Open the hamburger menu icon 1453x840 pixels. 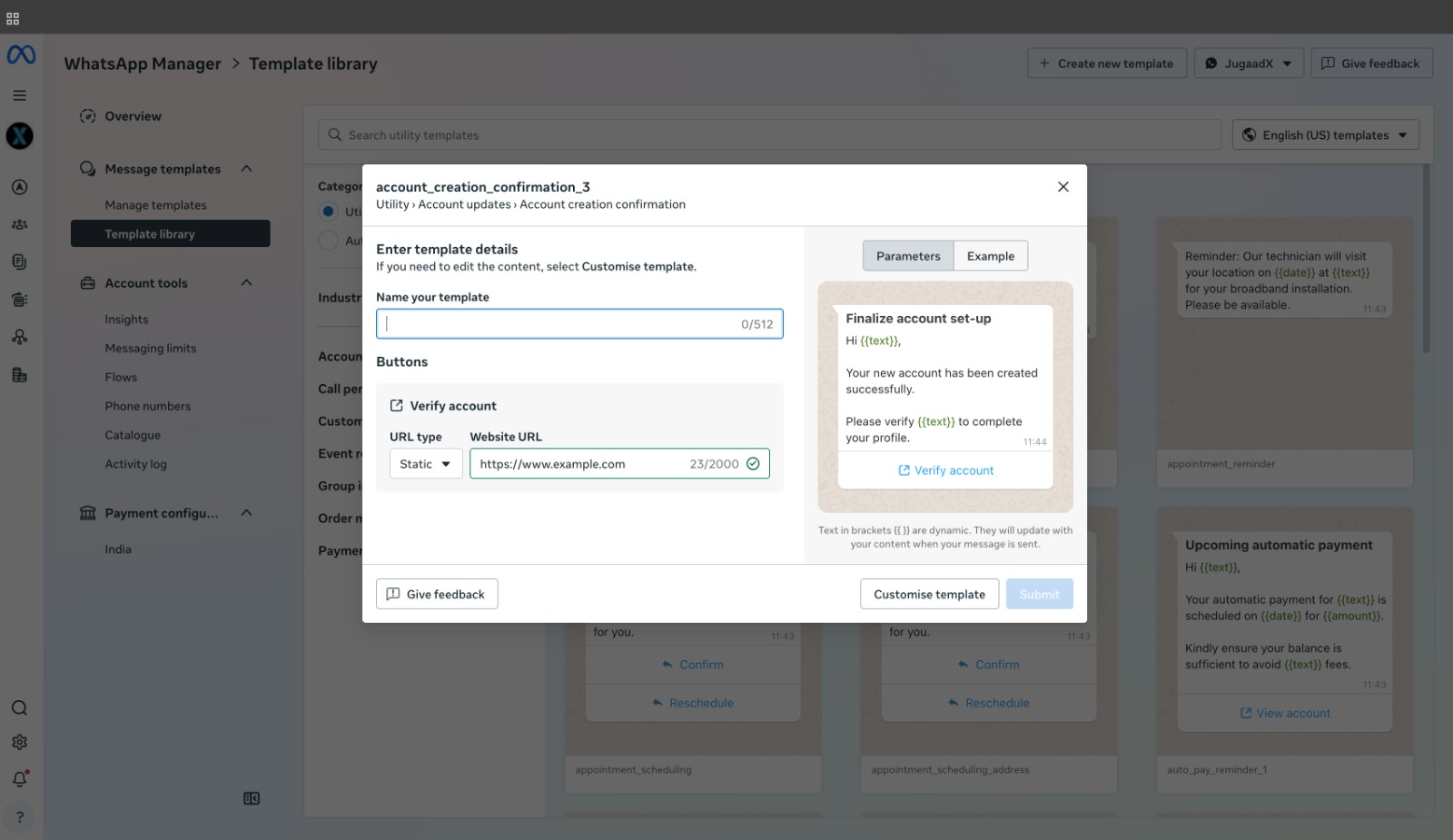(x=19, y=95)
